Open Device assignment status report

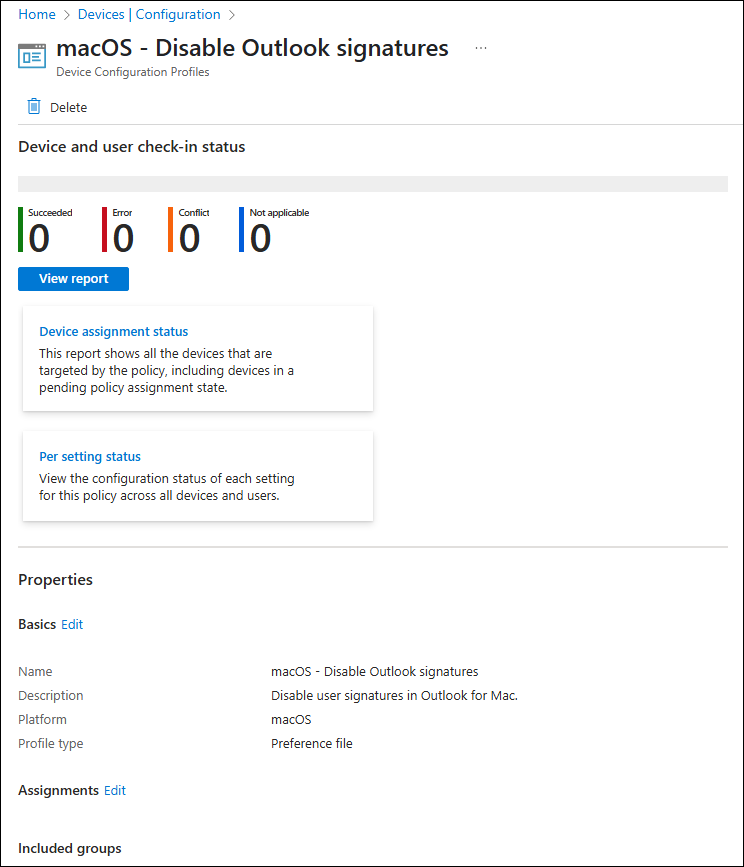tap(113, 332)
